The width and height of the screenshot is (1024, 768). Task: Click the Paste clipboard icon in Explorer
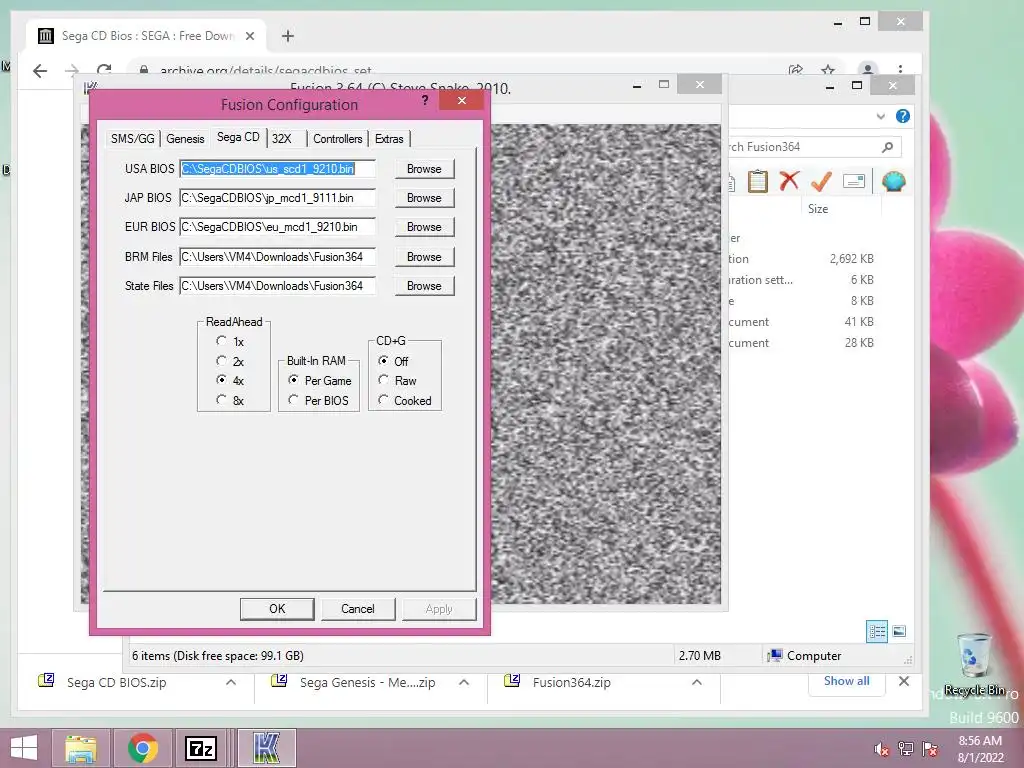click(x=758, y=181)
